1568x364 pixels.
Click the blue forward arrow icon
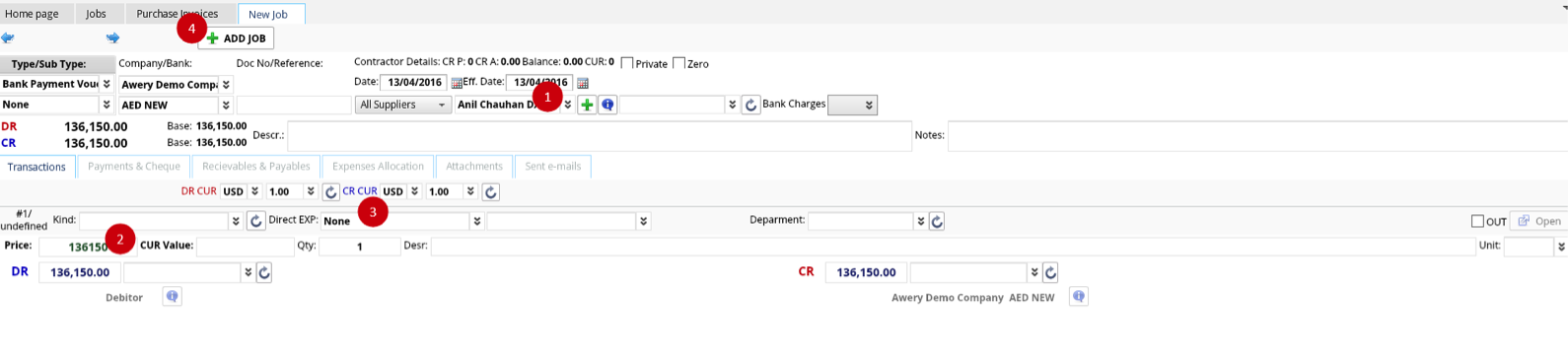112,38
